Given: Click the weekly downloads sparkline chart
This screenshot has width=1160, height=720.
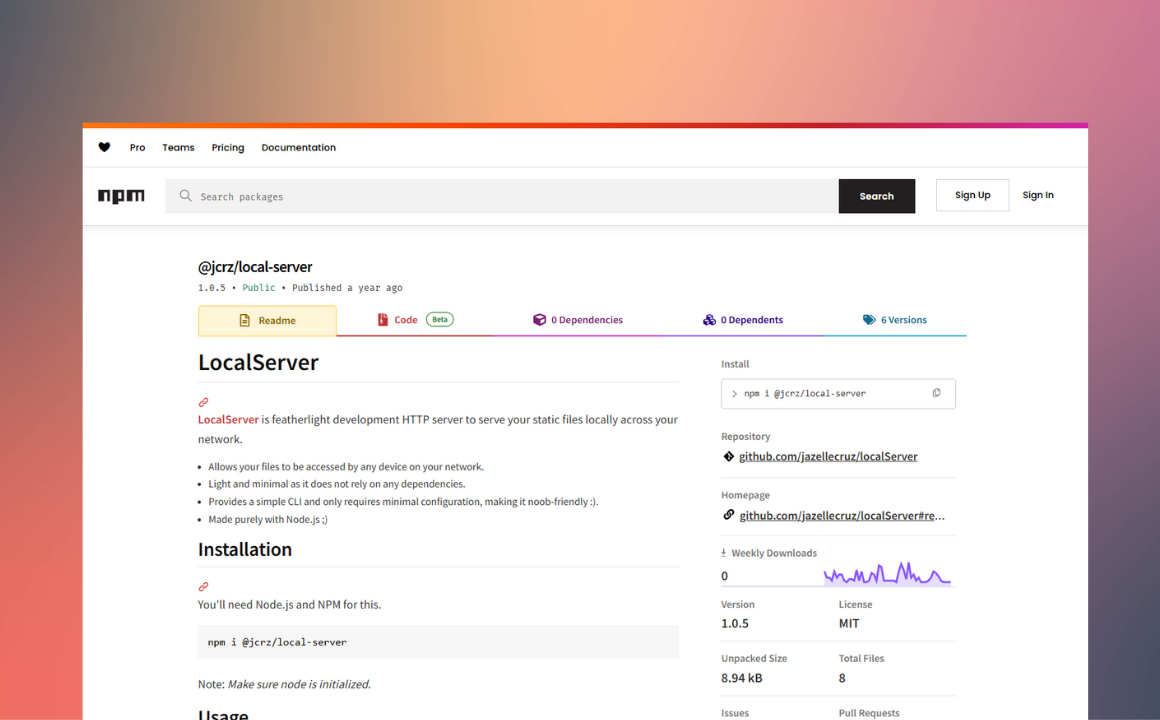Looking at the screenshot, I should tap(886, 574).
